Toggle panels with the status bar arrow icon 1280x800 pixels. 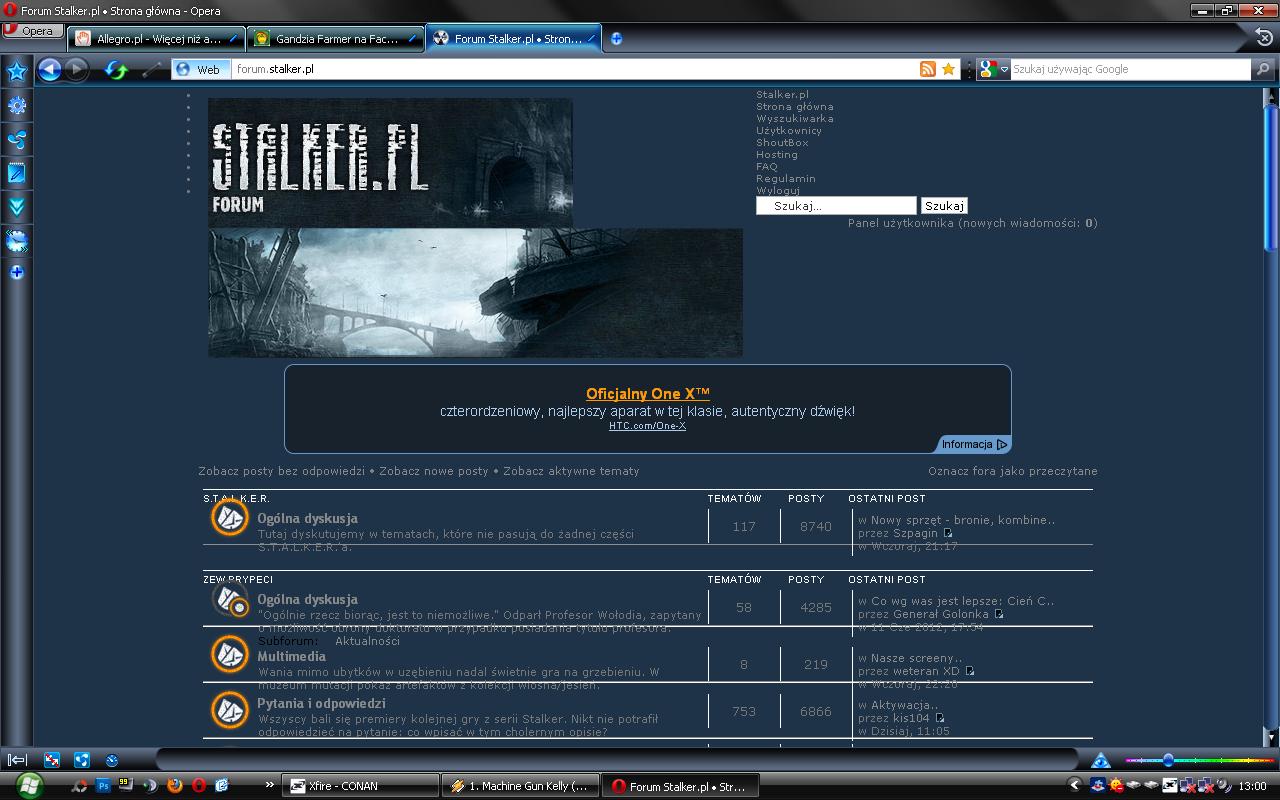coord(17,760)
